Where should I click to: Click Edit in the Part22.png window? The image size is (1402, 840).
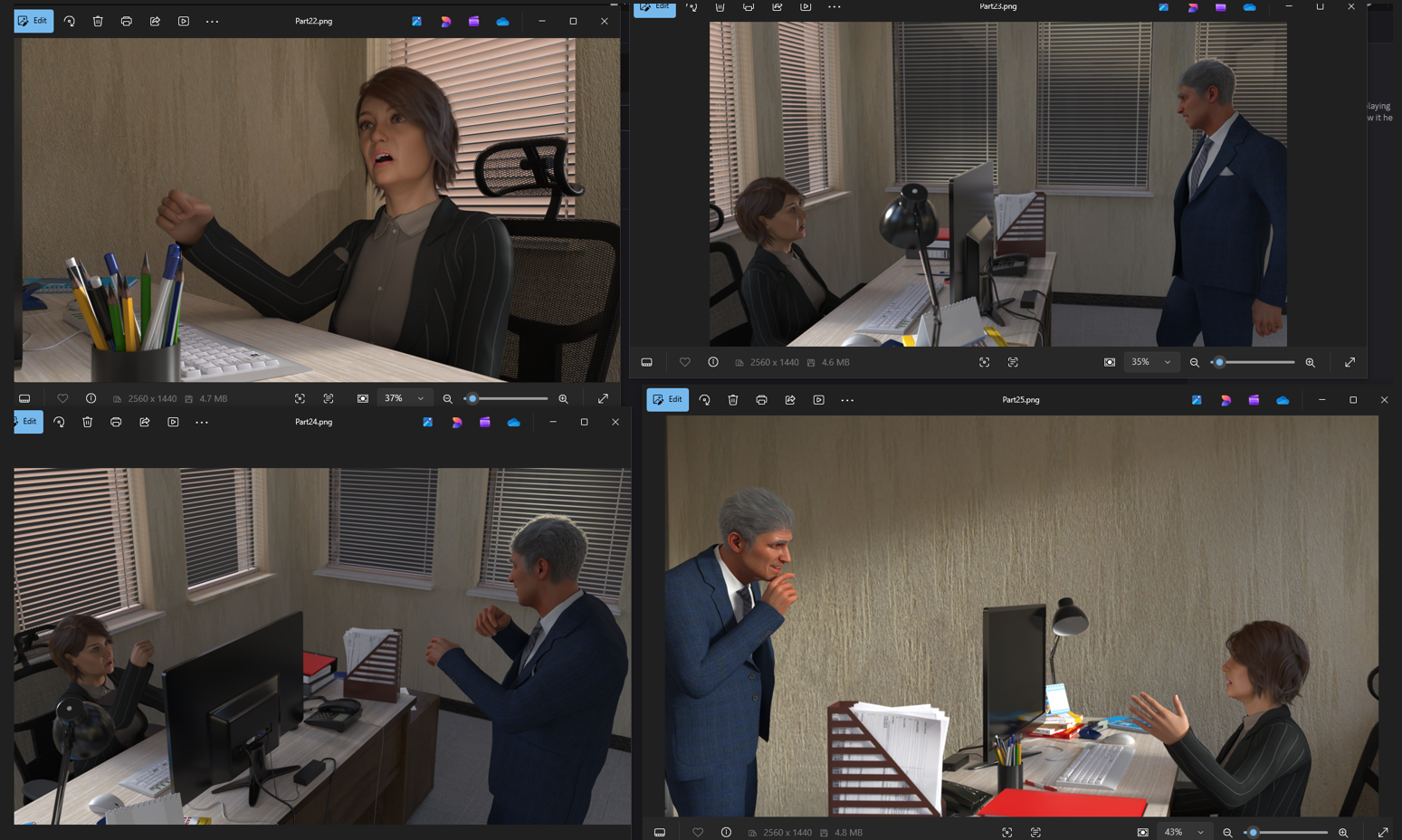pos(33,21)
